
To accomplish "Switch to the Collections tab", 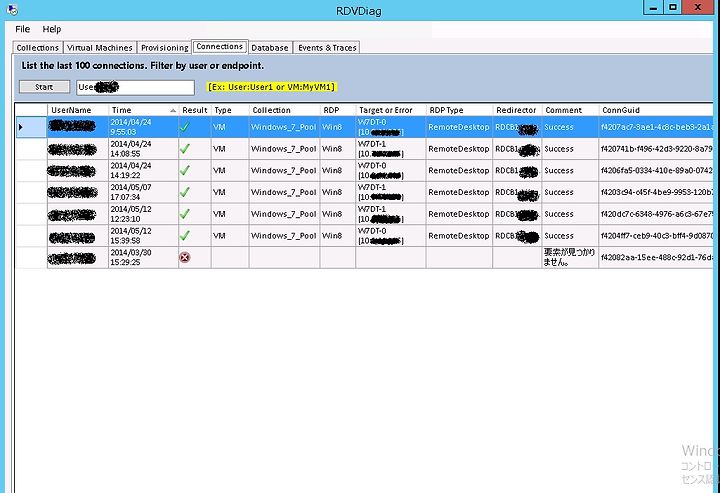I will pyautogui.click(x=38, y=48).
